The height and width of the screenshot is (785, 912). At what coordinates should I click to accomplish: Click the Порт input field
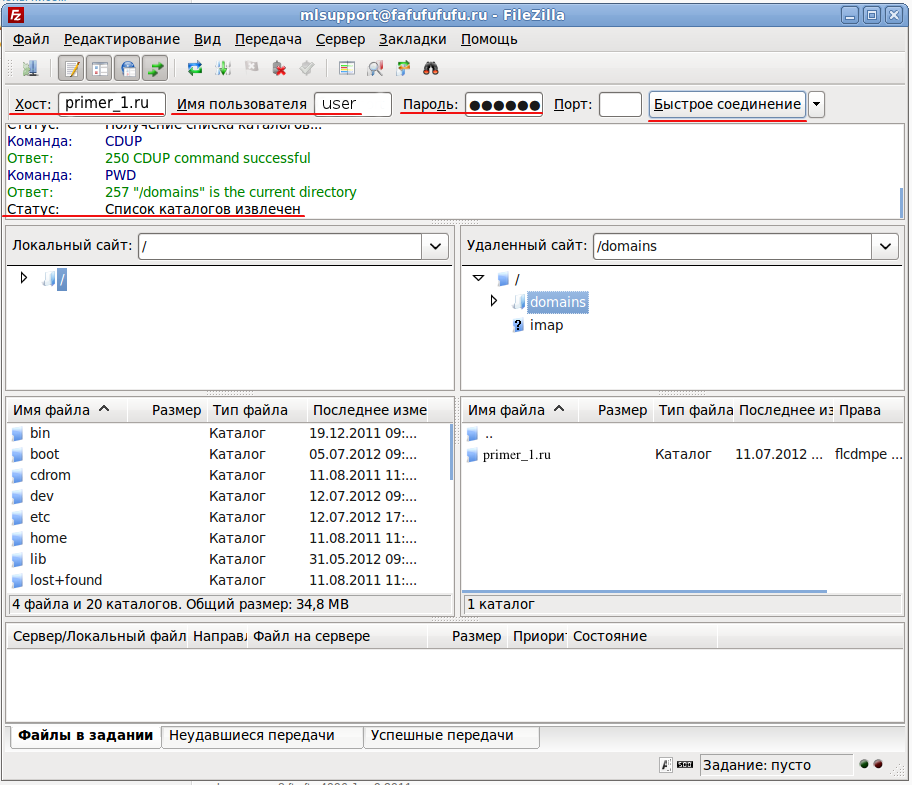(620, 105)
